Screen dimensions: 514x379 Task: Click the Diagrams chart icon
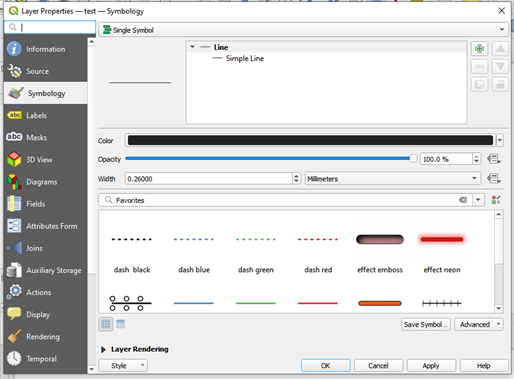[14, 182]
